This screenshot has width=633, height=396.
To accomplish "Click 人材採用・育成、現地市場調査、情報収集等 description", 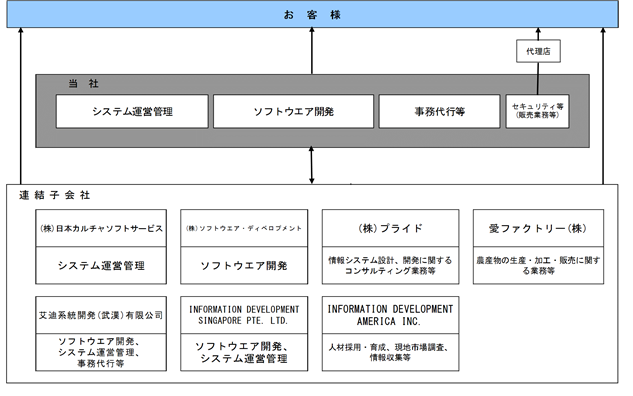I will [390, 352].
